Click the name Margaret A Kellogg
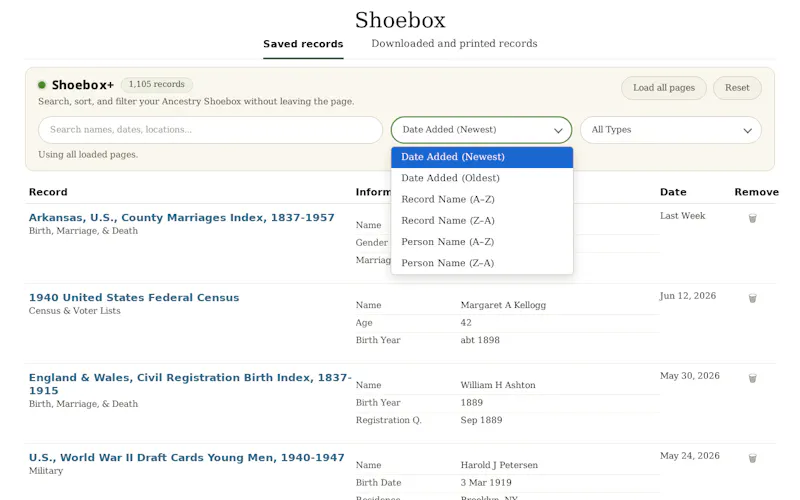 coord(503,305)
